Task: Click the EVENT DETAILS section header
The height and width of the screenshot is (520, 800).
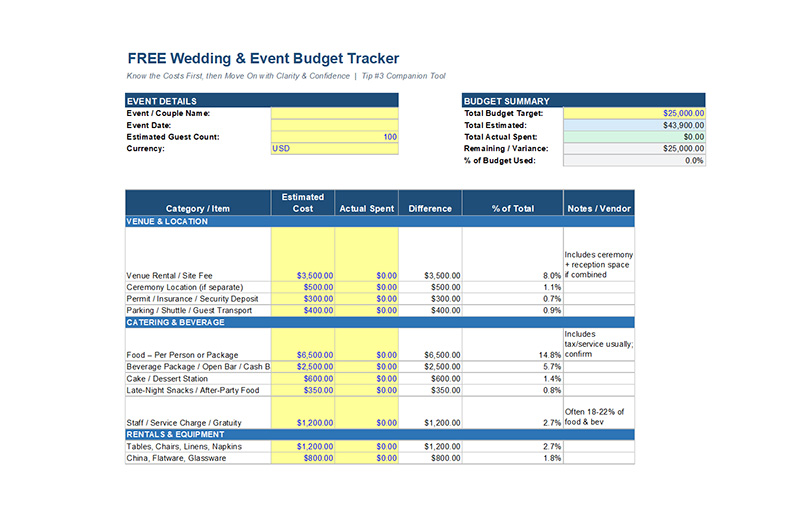Action: click(x=262, y=101)
